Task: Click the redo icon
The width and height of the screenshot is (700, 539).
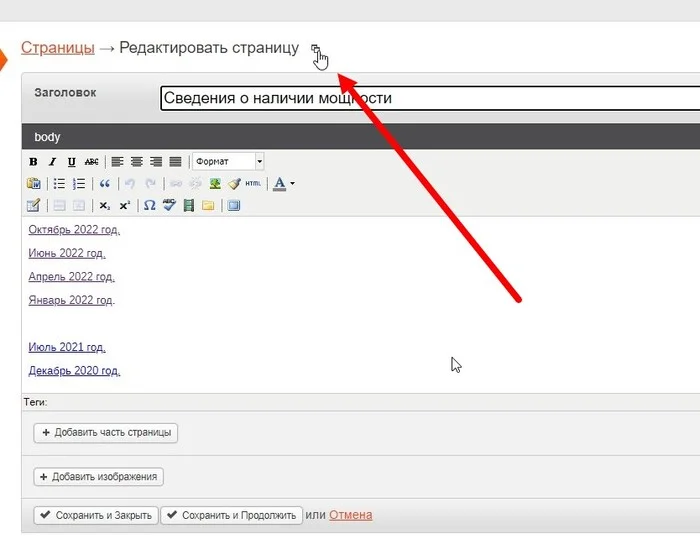Action: [x=150, y=184]
